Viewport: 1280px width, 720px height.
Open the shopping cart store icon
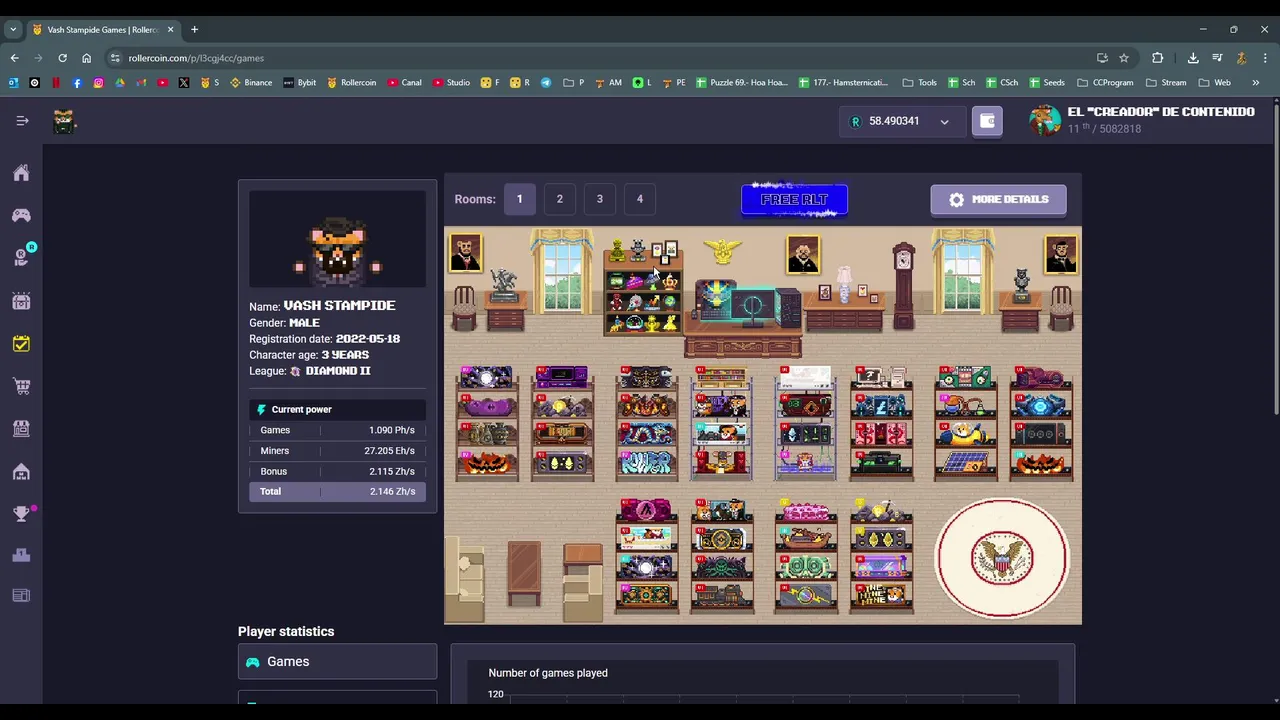click(x=21, y=386)
